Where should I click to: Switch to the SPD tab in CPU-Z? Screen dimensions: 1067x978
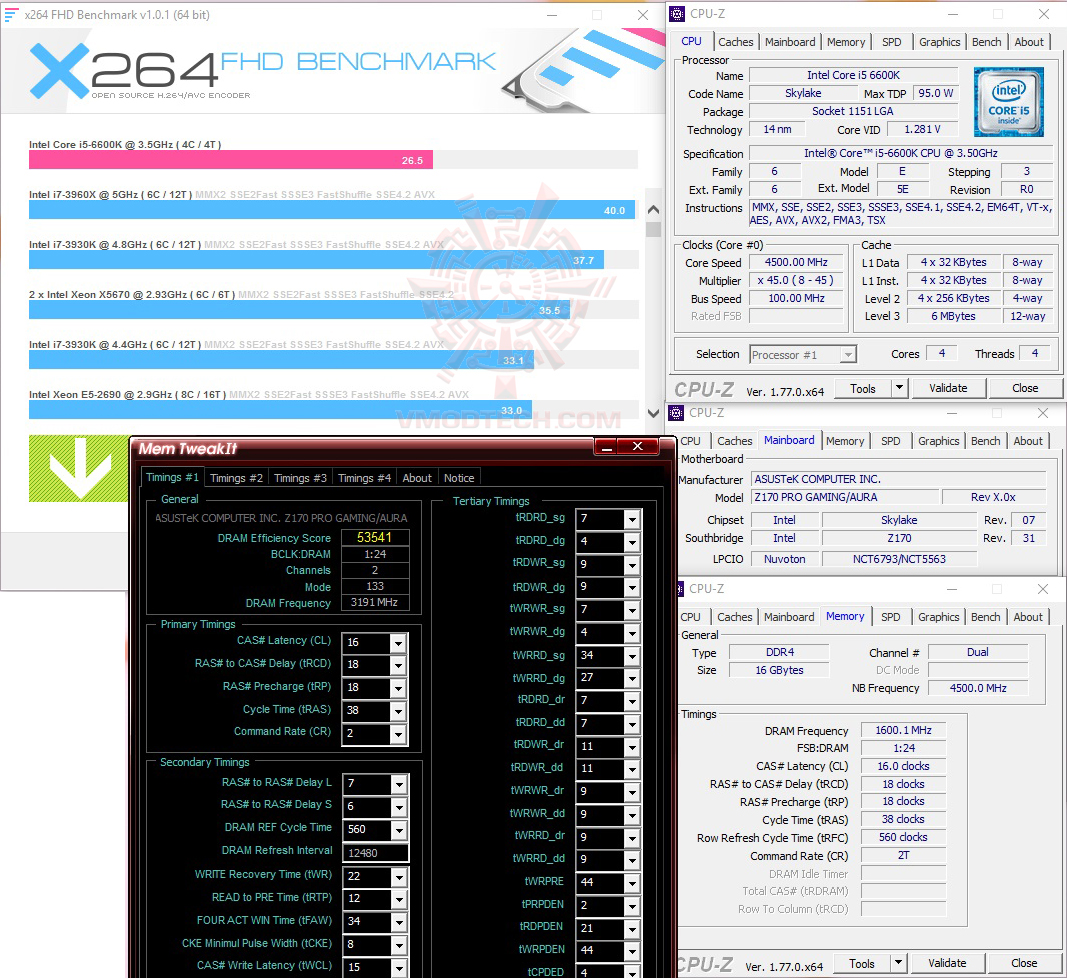(x=890, y=41)
